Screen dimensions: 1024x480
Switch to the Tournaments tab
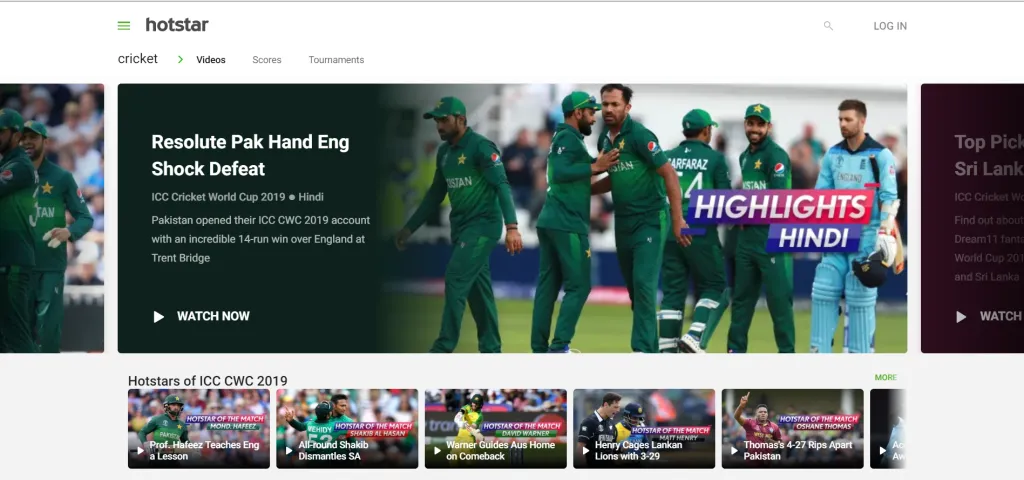336,60
